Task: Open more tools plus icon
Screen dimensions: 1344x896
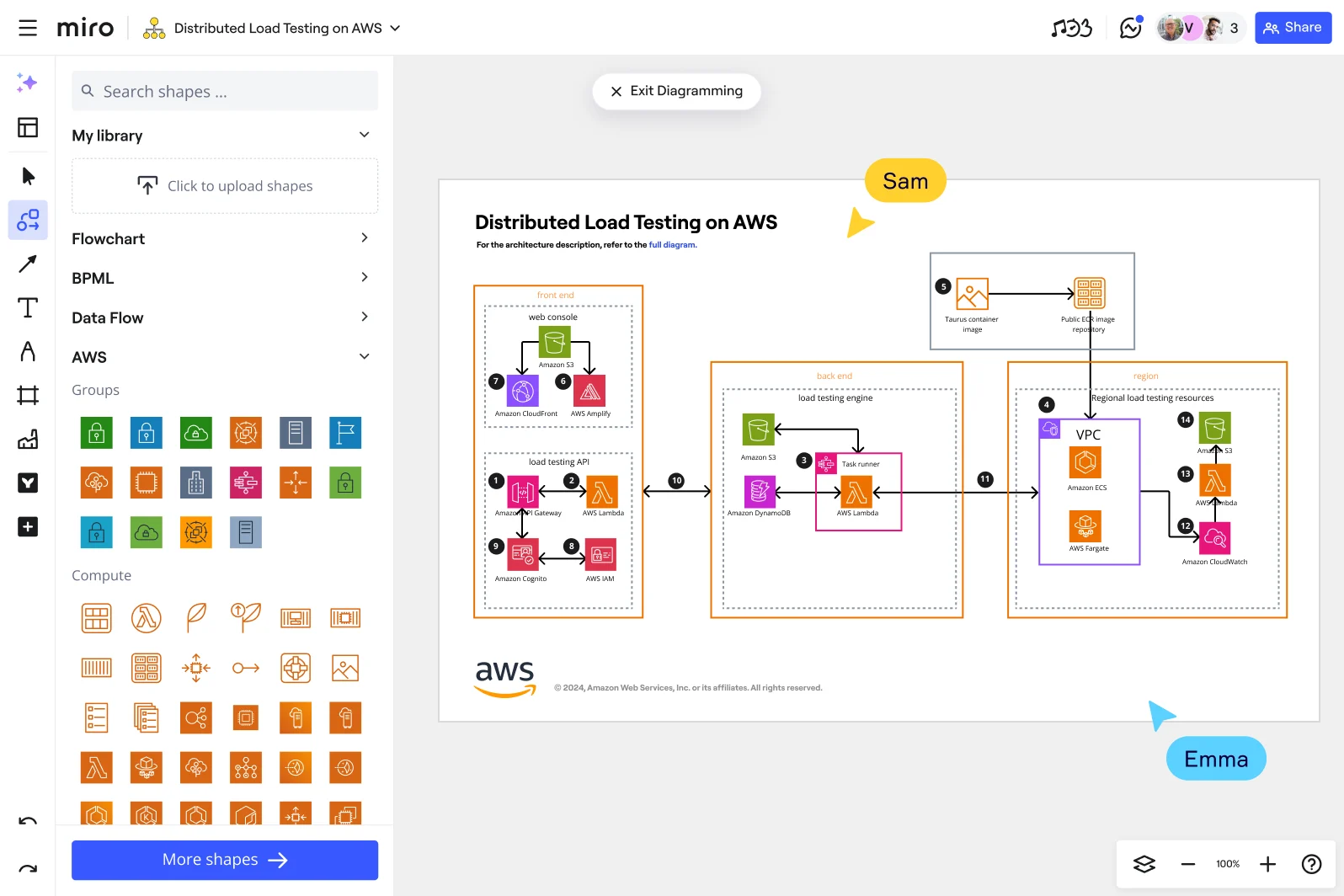Action: tap(28, 526)
